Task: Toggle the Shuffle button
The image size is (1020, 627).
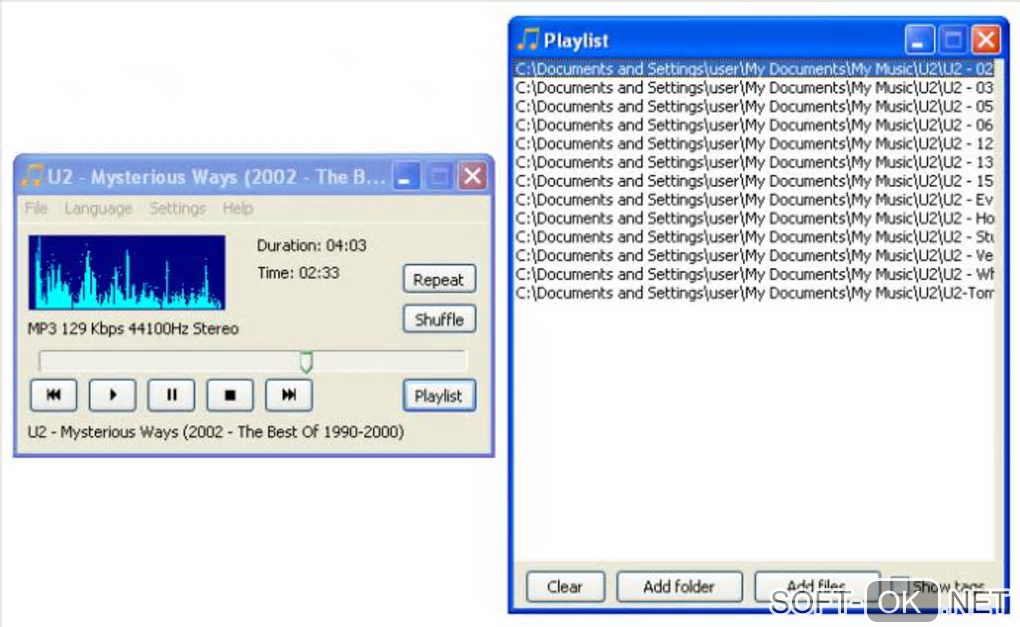Action: [439, 319]
